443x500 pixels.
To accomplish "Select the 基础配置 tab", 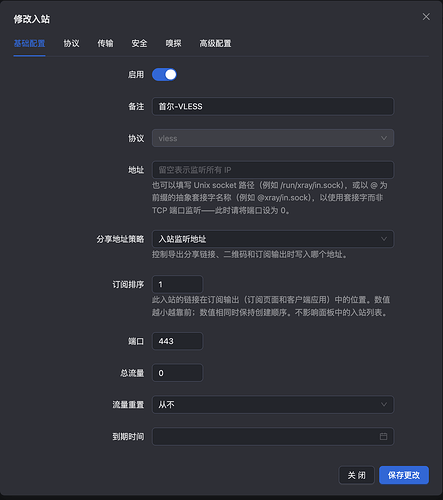I will pos(29,43).
